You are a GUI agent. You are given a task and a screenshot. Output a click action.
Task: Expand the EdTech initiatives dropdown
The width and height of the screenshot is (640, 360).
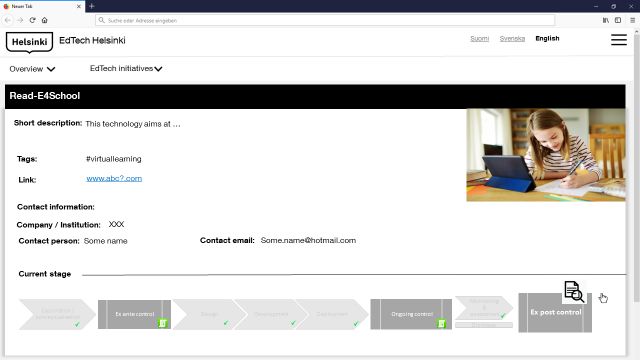126,69
